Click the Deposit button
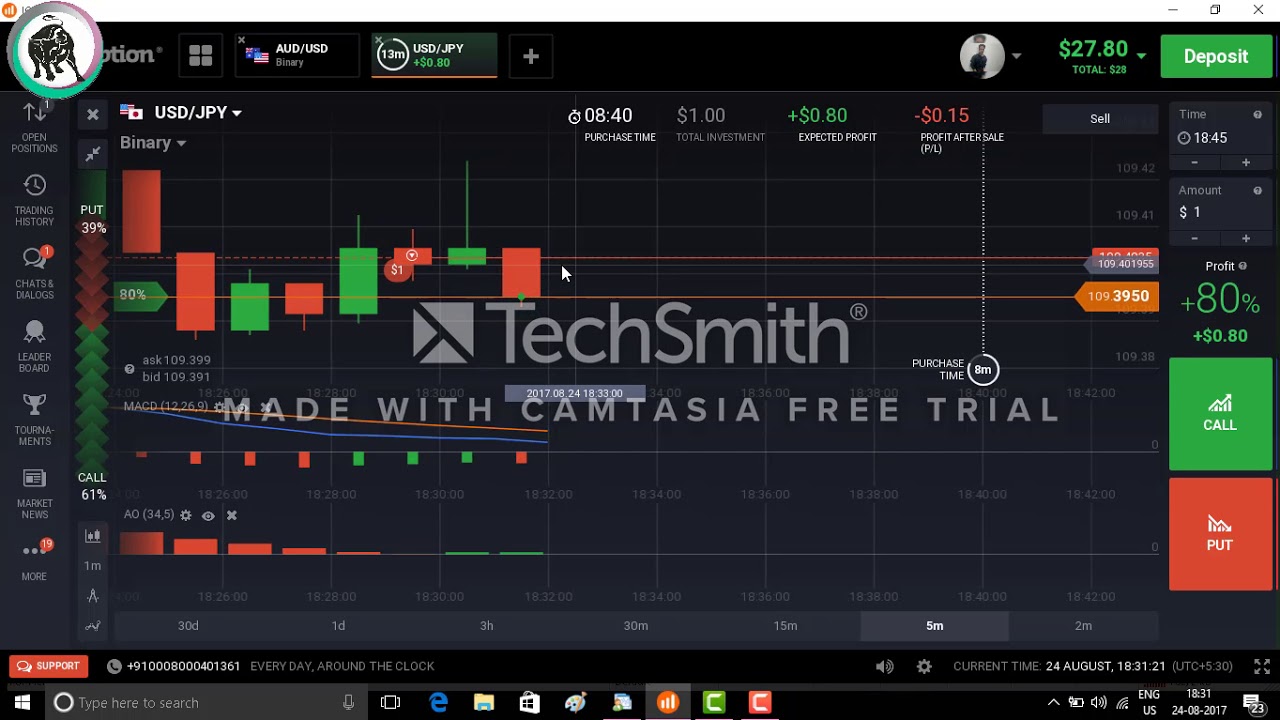 [x=1216, y=56]
